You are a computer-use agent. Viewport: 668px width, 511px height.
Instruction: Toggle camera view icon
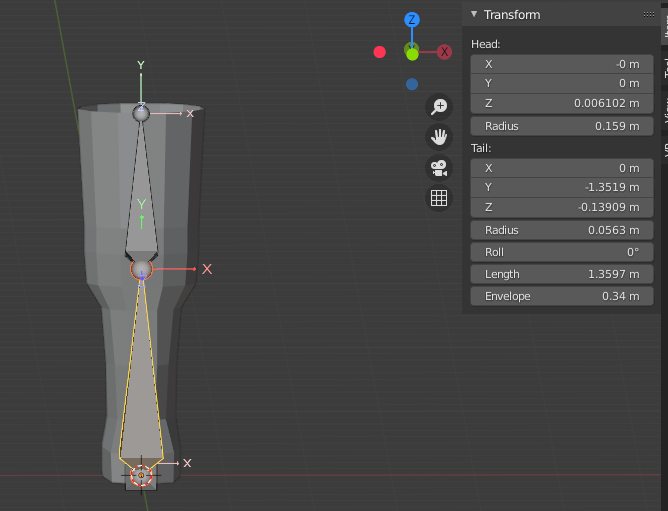click(x=439, y=168)
